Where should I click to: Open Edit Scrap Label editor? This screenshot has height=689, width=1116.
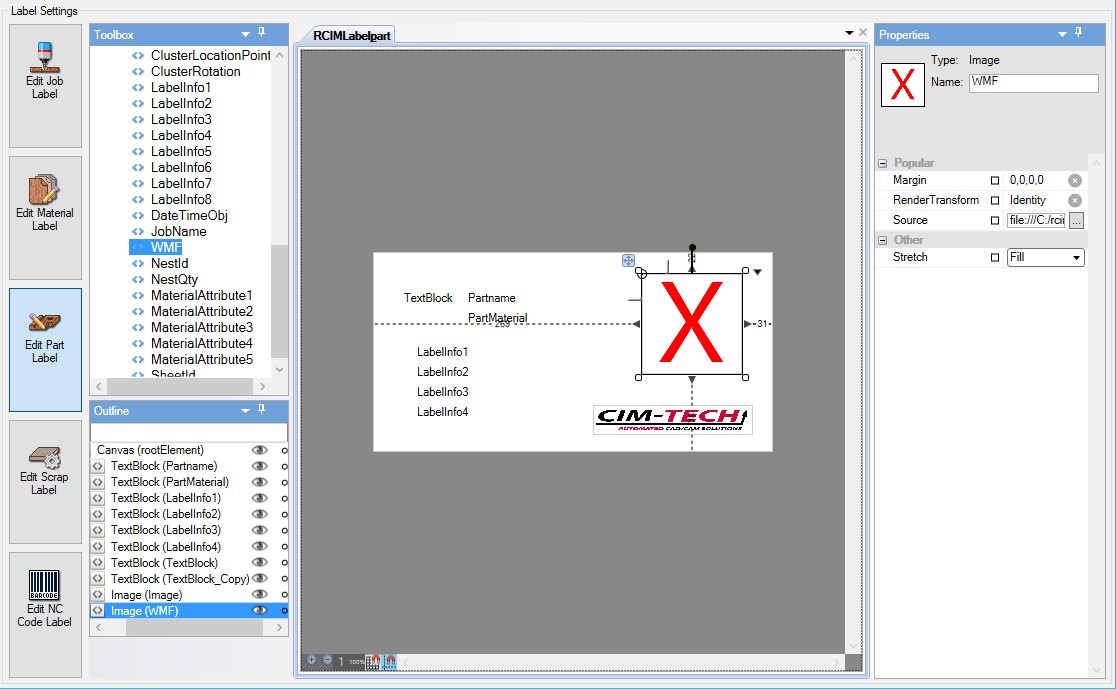(45, 481)
